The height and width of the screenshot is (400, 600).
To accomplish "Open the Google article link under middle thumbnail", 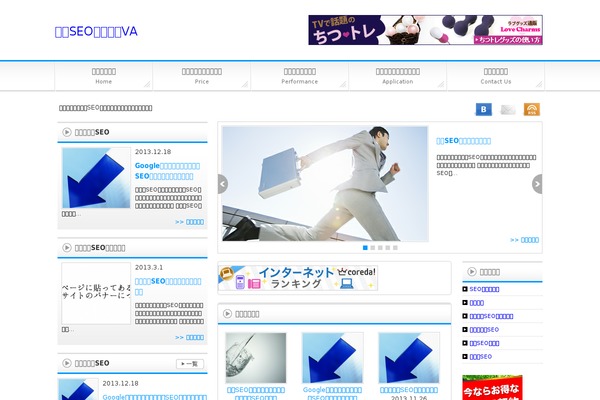I will coord(332,393).
